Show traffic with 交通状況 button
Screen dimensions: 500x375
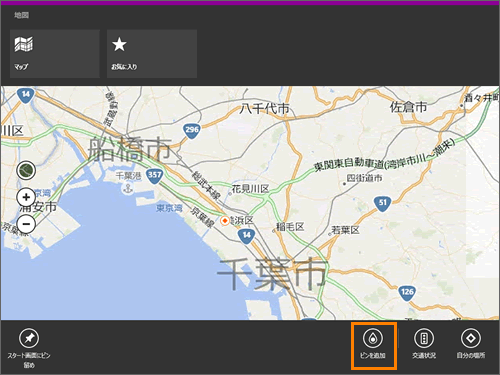coord(424,343)
